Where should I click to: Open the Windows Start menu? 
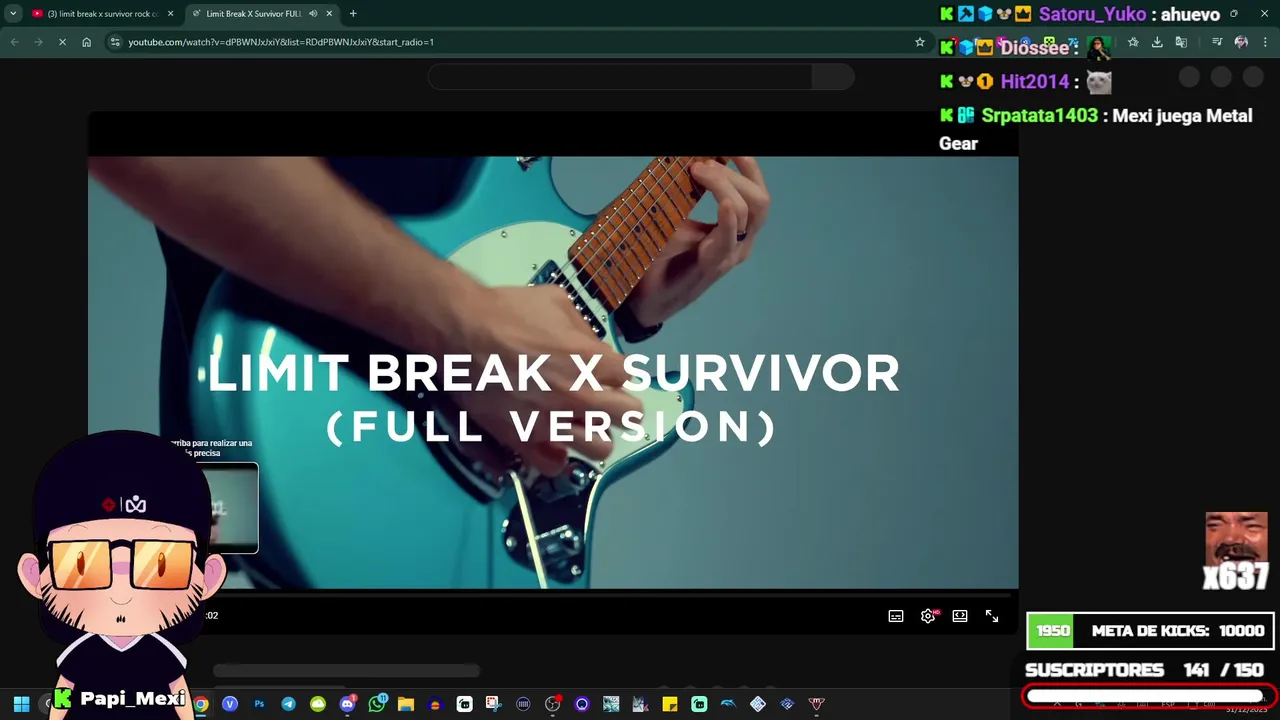tap(21, 704)
